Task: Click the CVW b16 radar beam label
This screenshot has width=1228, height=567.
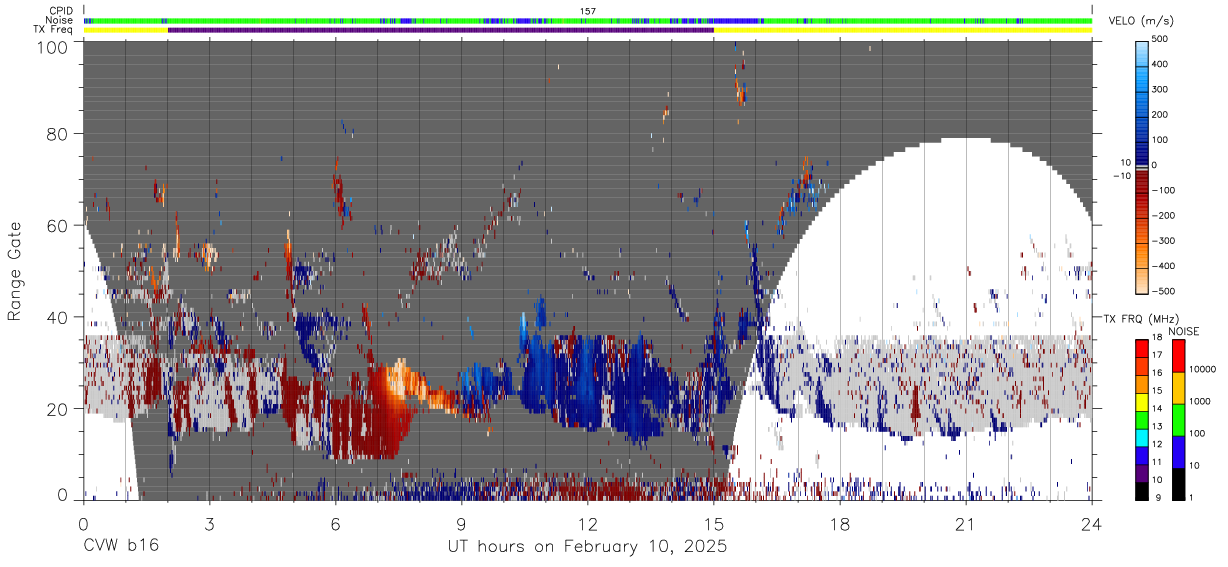Action: (121, 547)
